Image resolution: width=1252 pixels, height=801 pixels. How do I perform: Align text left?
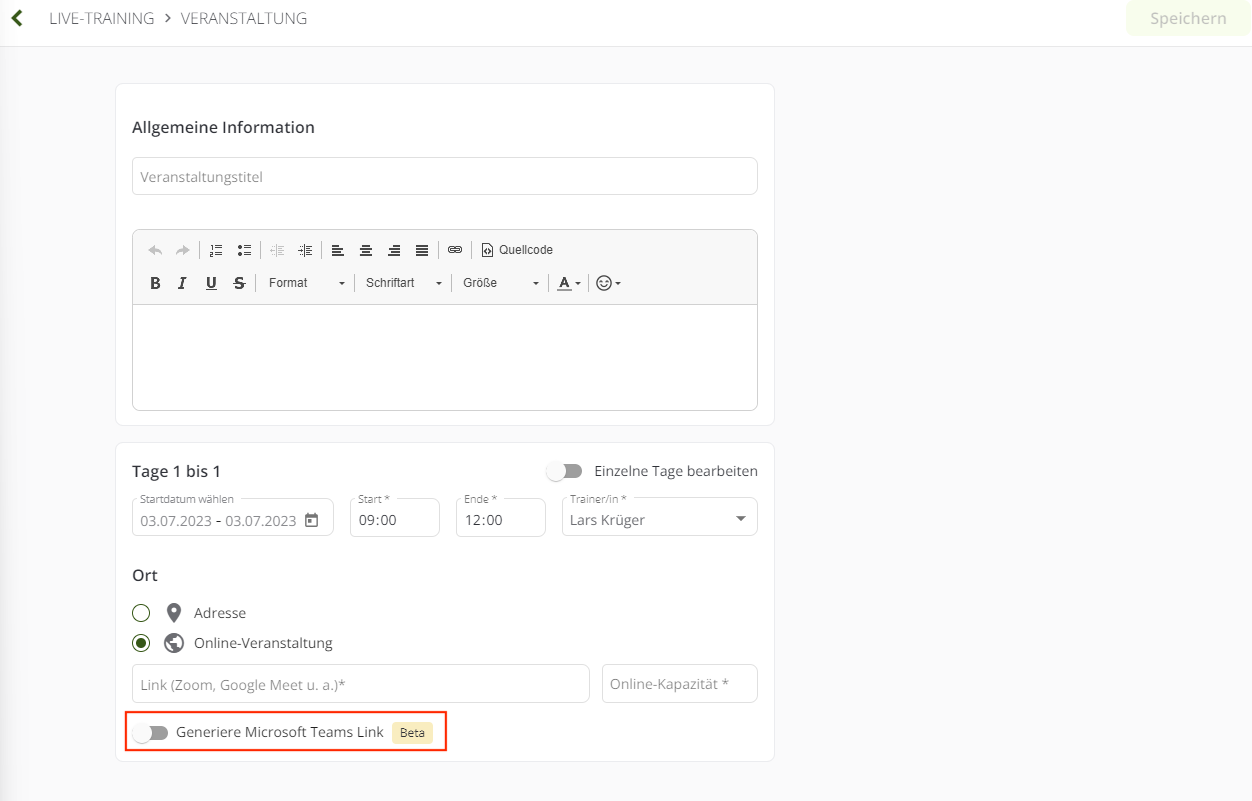pos(338,250)
